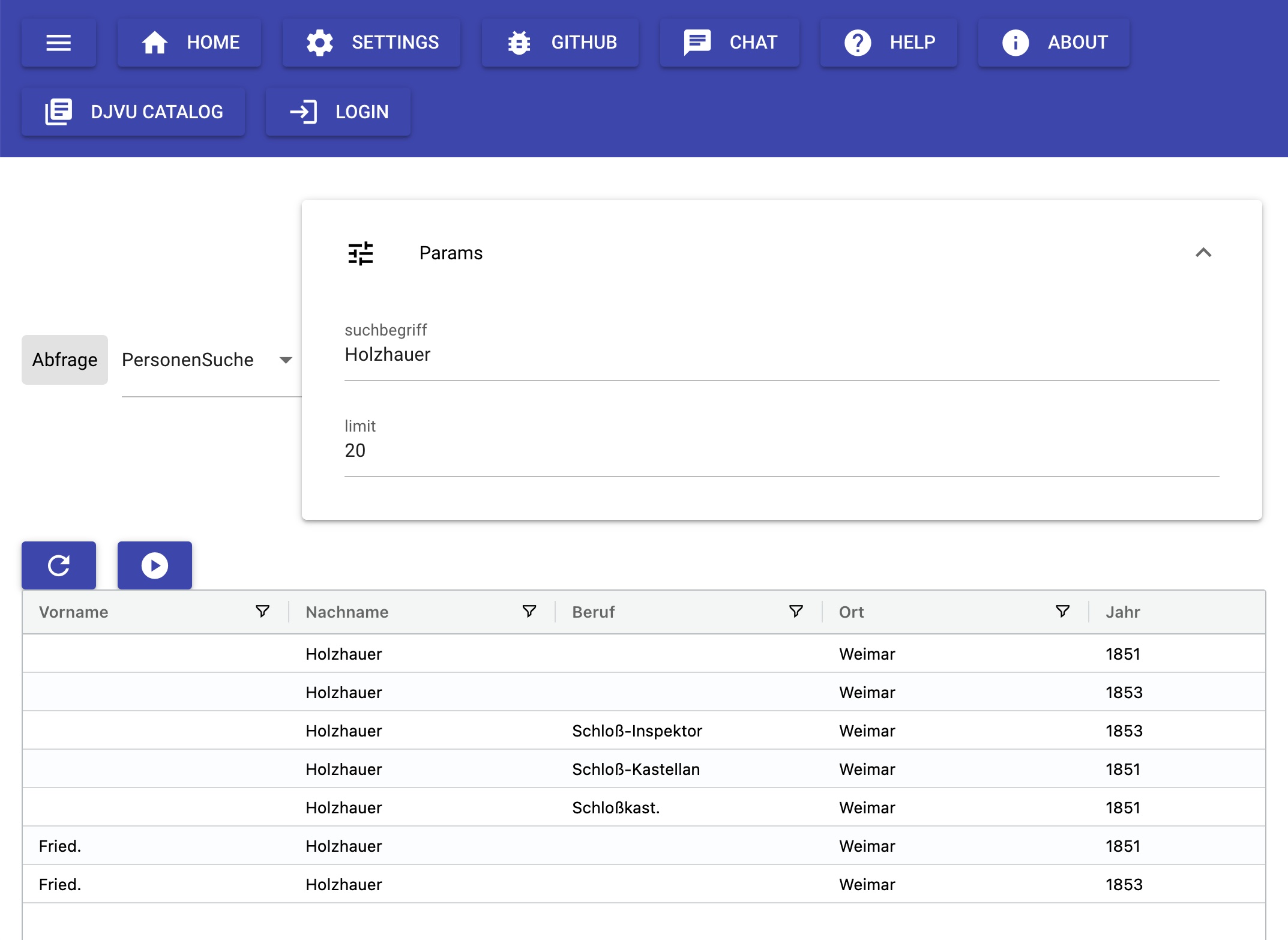The height and width of the screenshot is (940, 1288).
Task: Open Settings from the navbar
Action: pyautogui.click(x=372, y=43)
